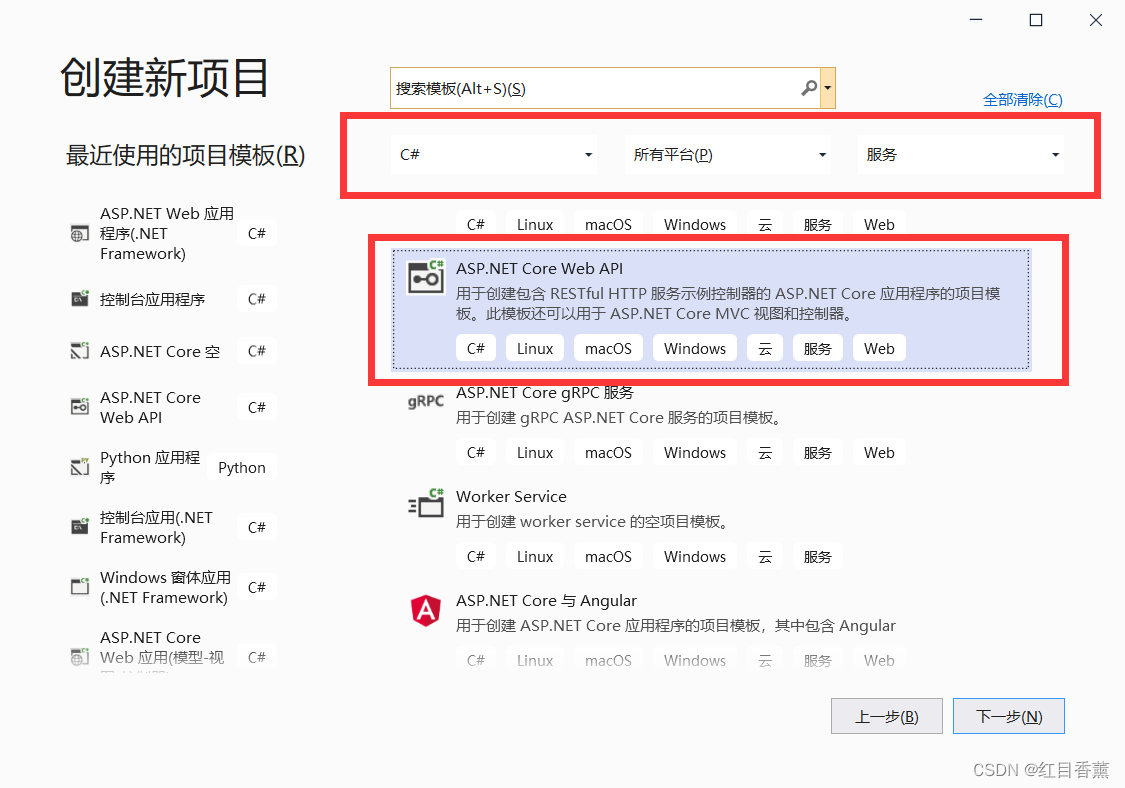1125x788 pixels.
Task: Open the search history dropdown arrow
Action: (828, 88)
